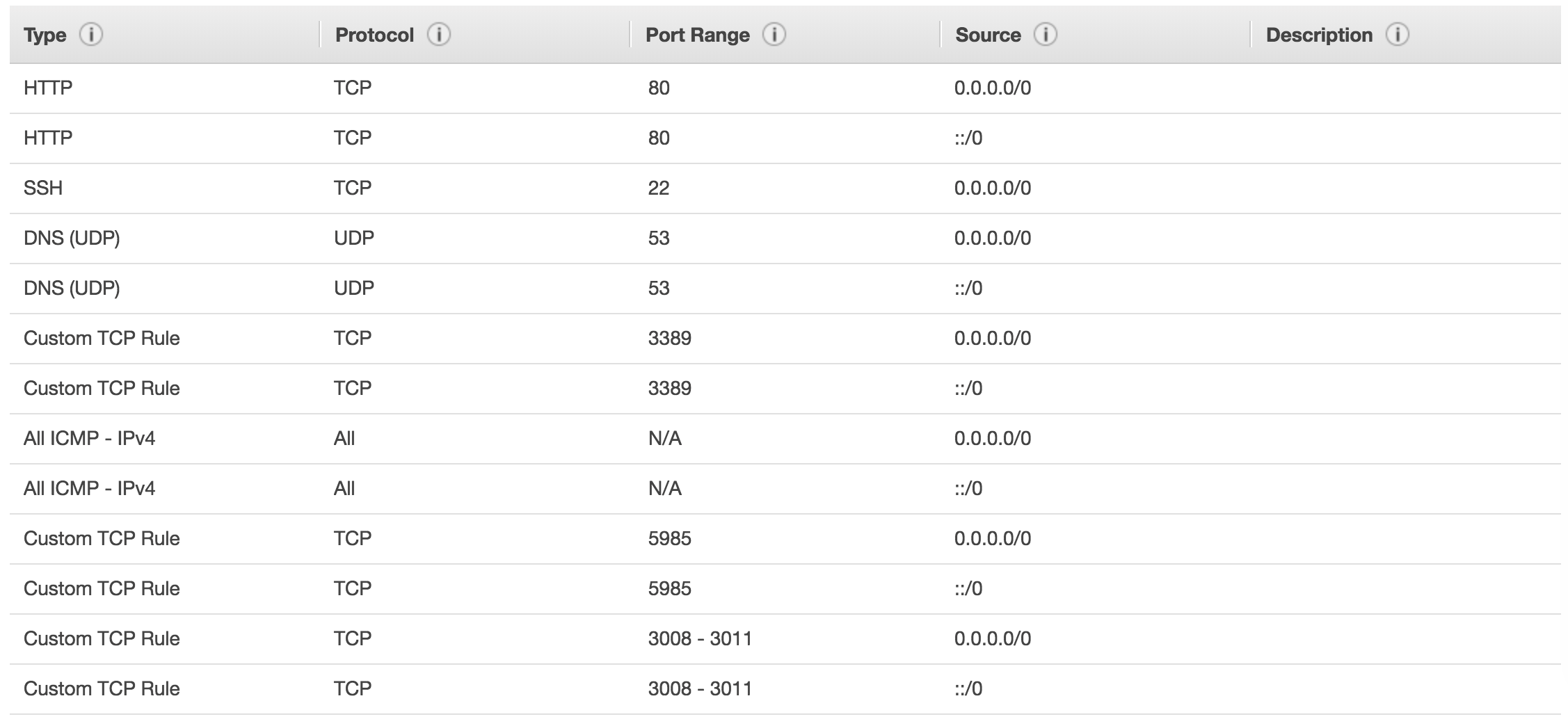The image size is (1568, 719).
Task: Click the Port Range column header text
Action: (x=697, y=35)
